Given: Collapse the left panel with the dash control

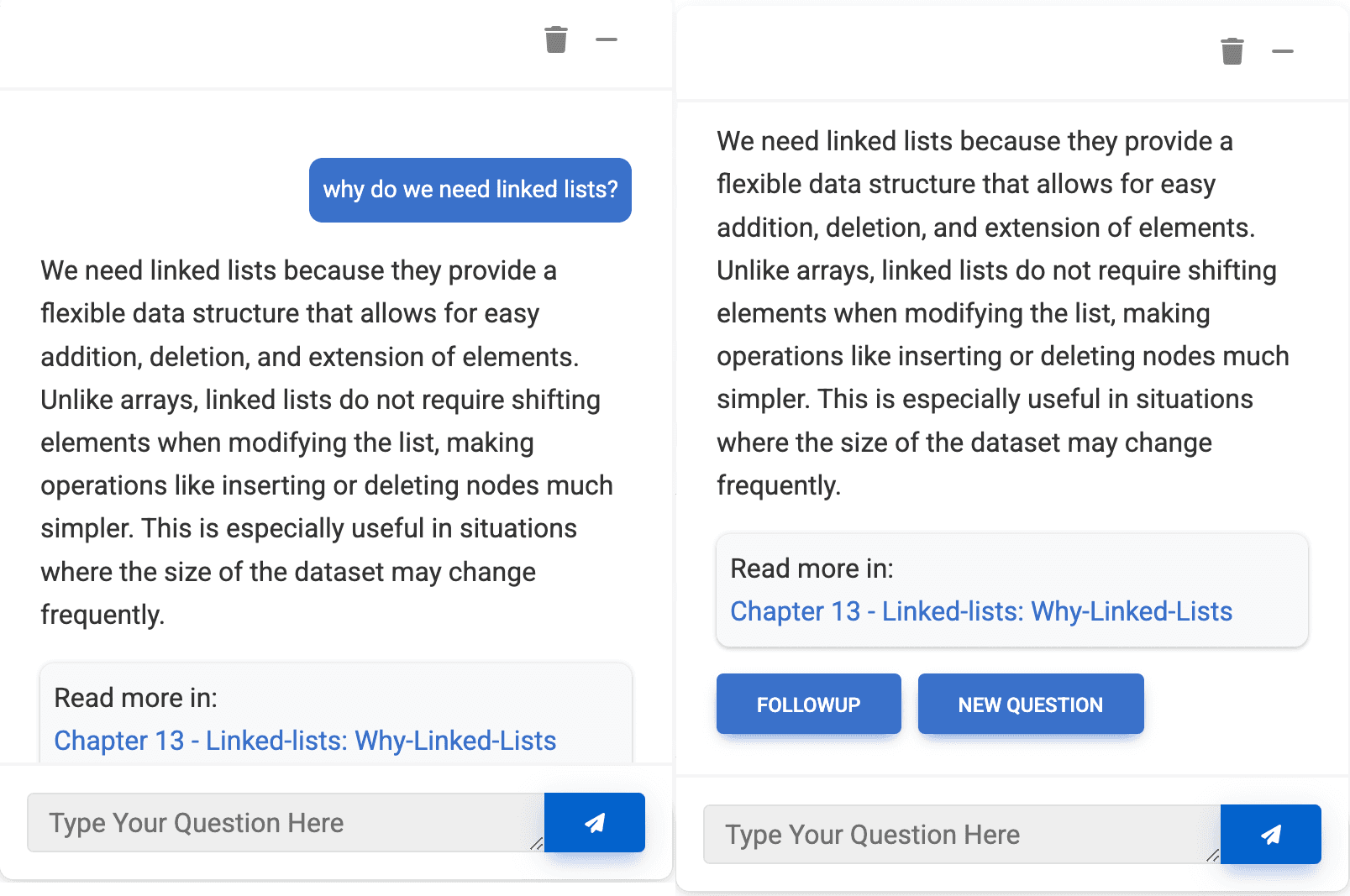Looking at the screenshot, I should pyautogui.click(x=607, y=39).
